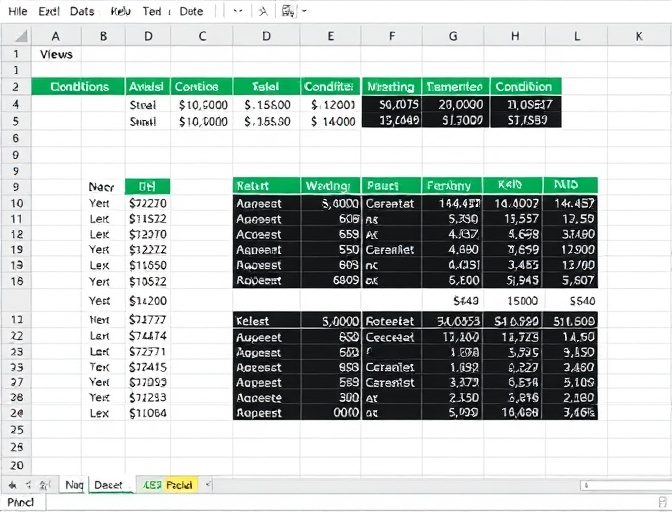Select row header 10
The height and width of the screenshot is (512, 672).
click(x=16, y=203)
